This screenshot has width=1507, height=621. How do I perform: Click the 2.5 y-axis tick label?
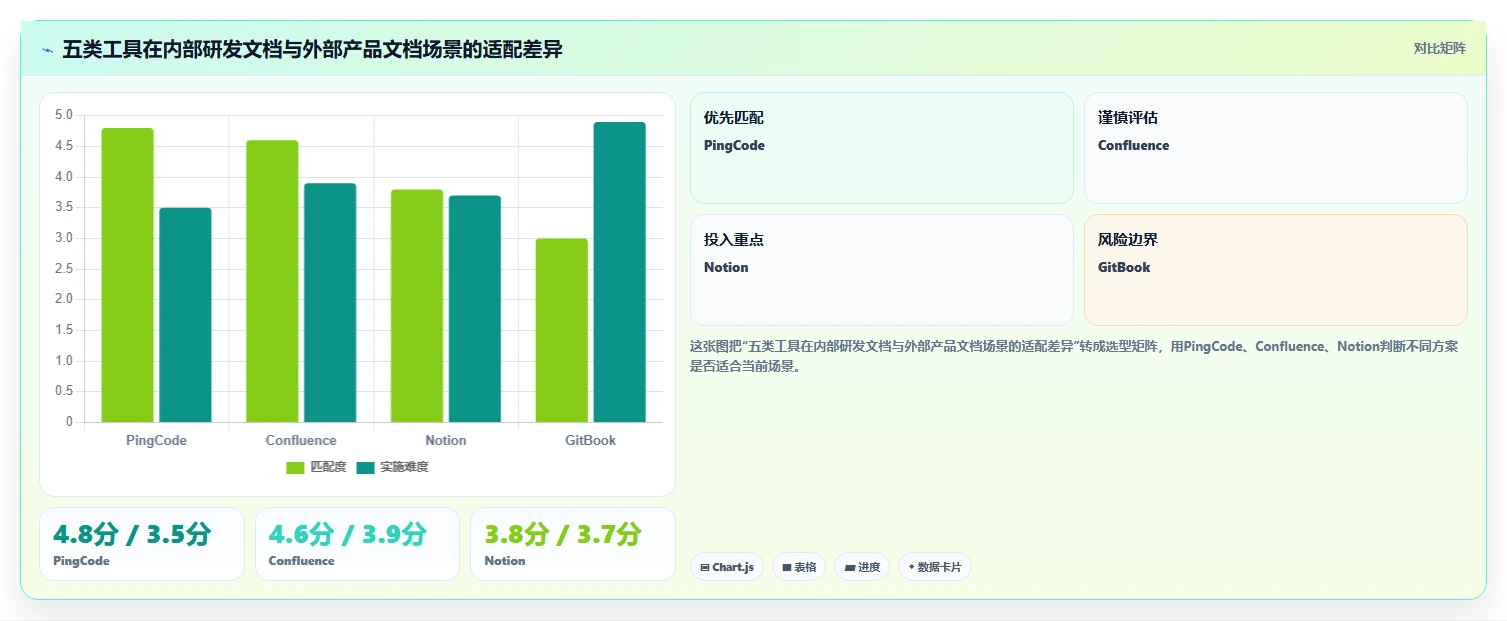pyautogui.click(x=64, y=269)
